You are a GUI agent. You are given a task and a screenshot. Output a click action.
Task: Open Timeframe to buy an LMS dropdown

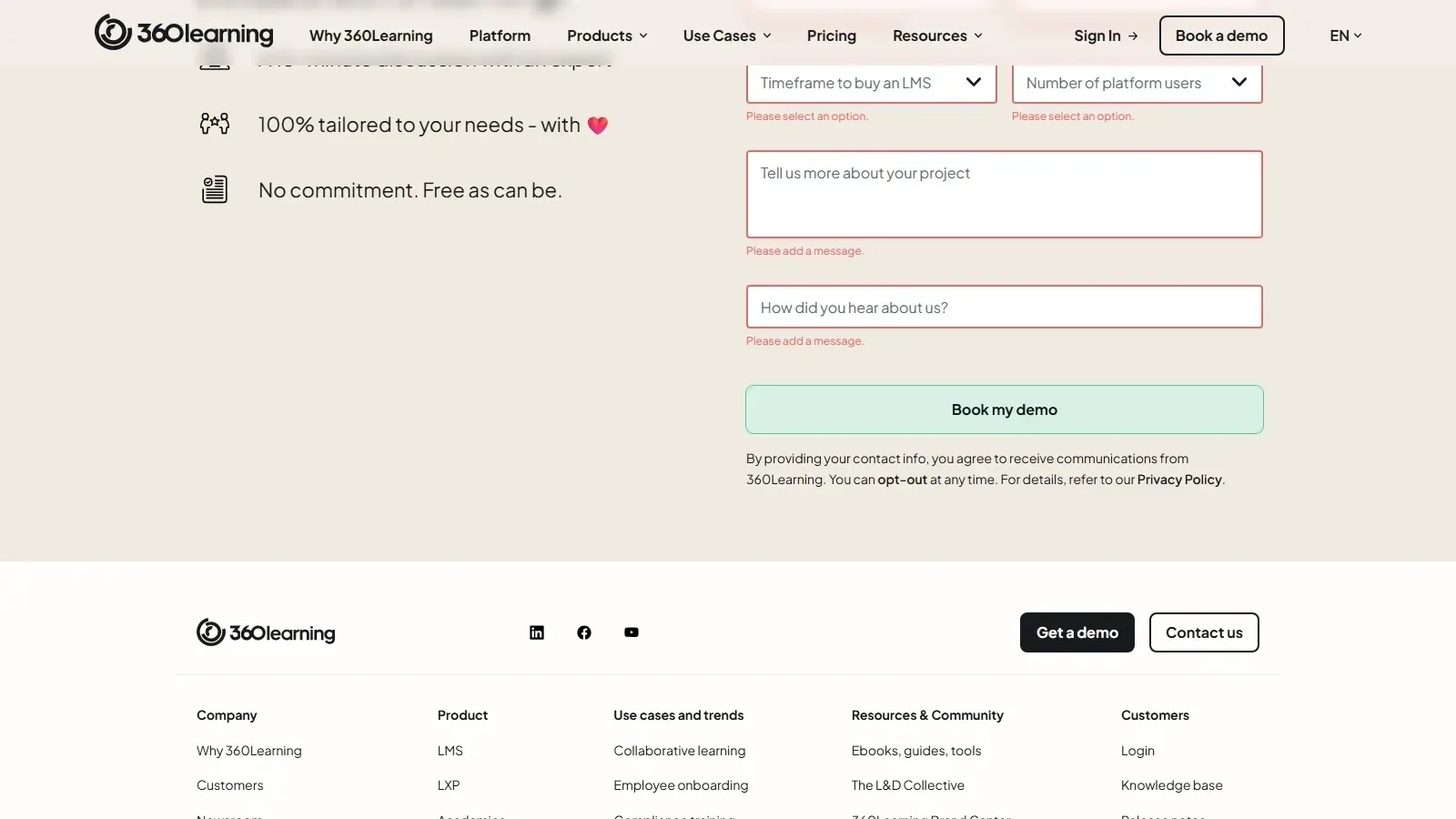pyautogui.click(x=871, y=83)
